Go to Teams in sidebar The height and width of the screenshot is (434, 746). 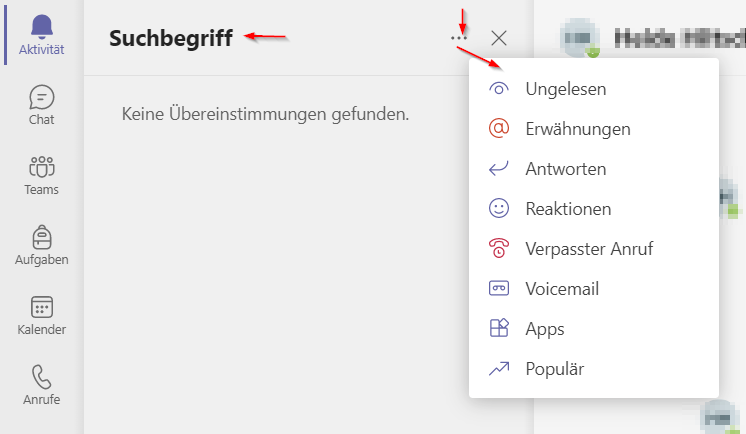pos(41,167)
